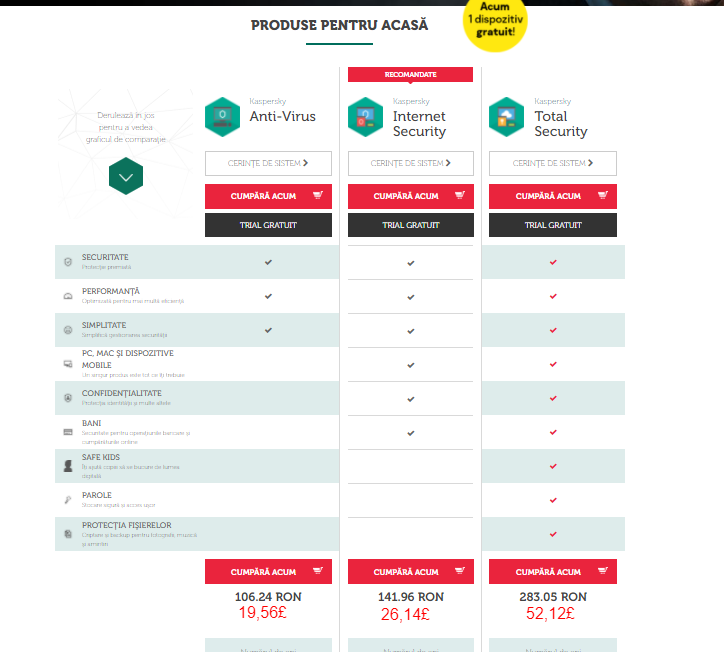Screen dimensions: 724x652
Task: Select the red Recomandate tab label
Action: click(x=410, y=74)
